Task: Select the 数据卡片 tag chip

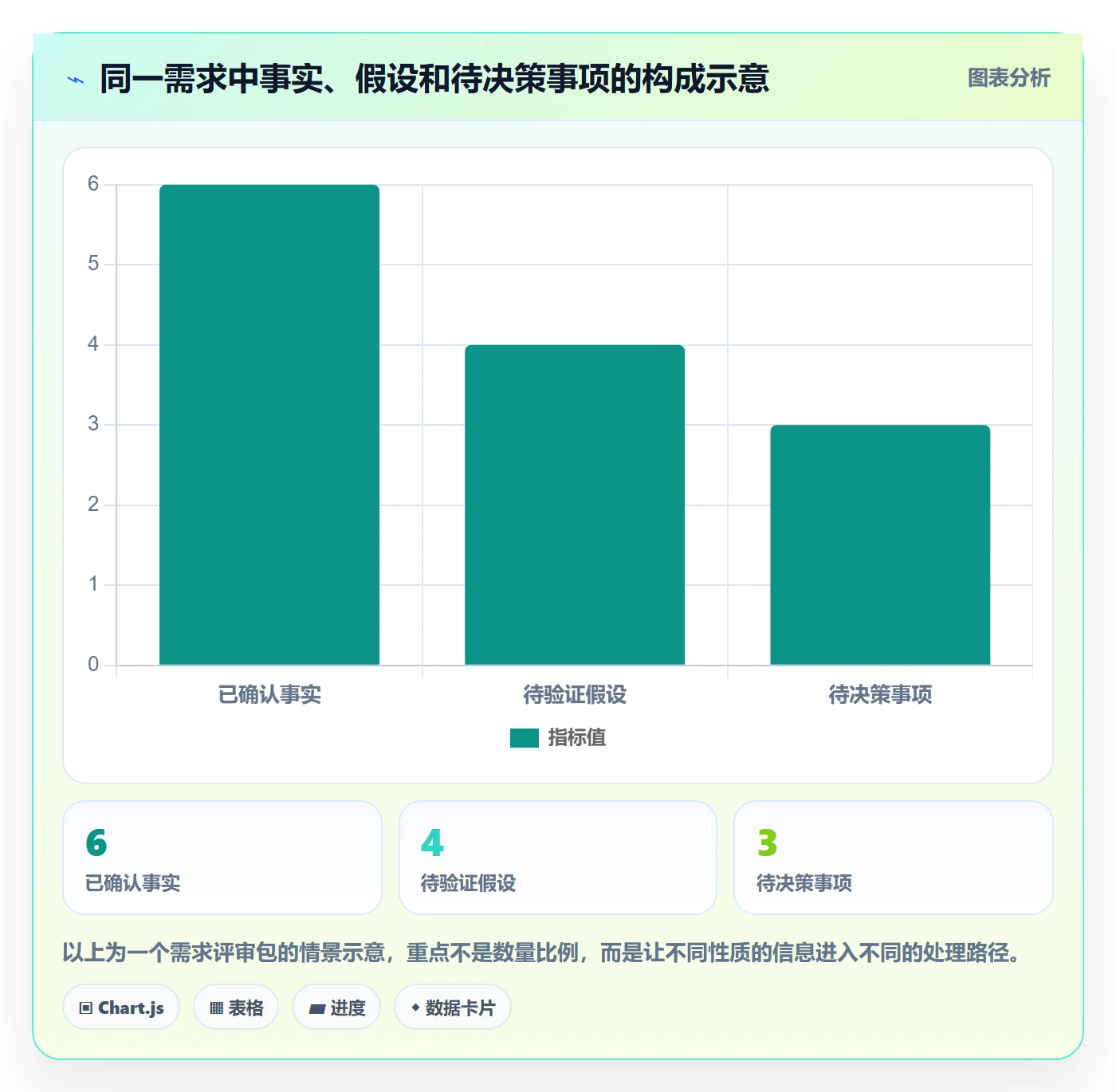Action: click(x=453, y=1008)
